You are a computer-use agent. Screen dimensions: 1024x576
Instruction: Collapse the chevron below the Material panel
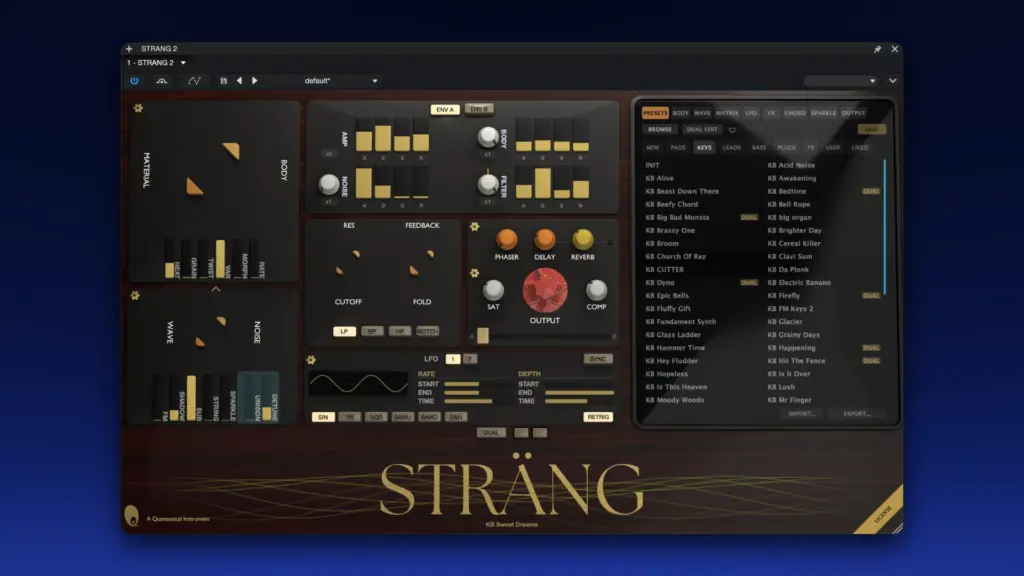(216, 289)
